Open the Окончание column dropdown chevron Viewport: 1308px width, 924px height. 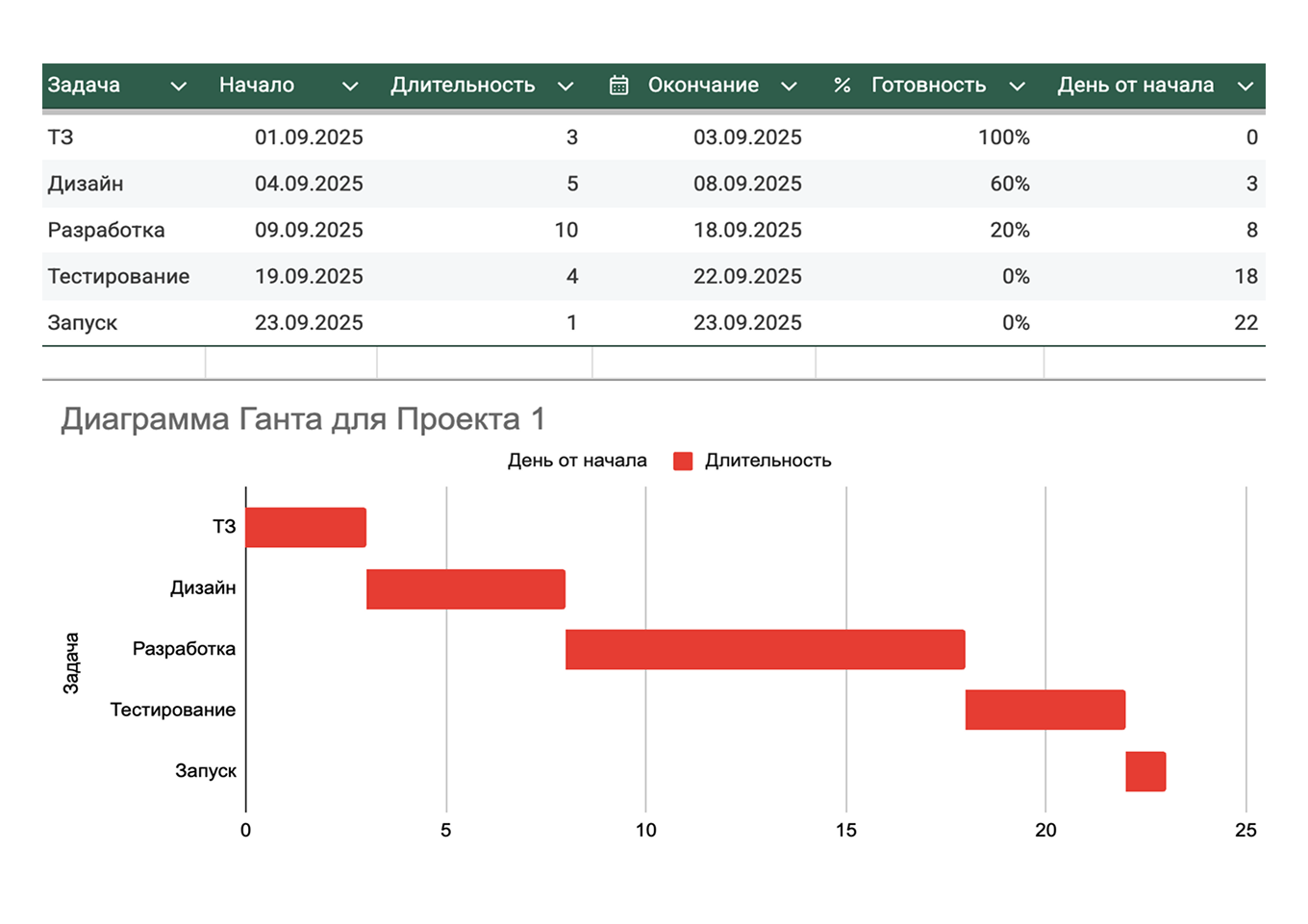click(789, 87)
